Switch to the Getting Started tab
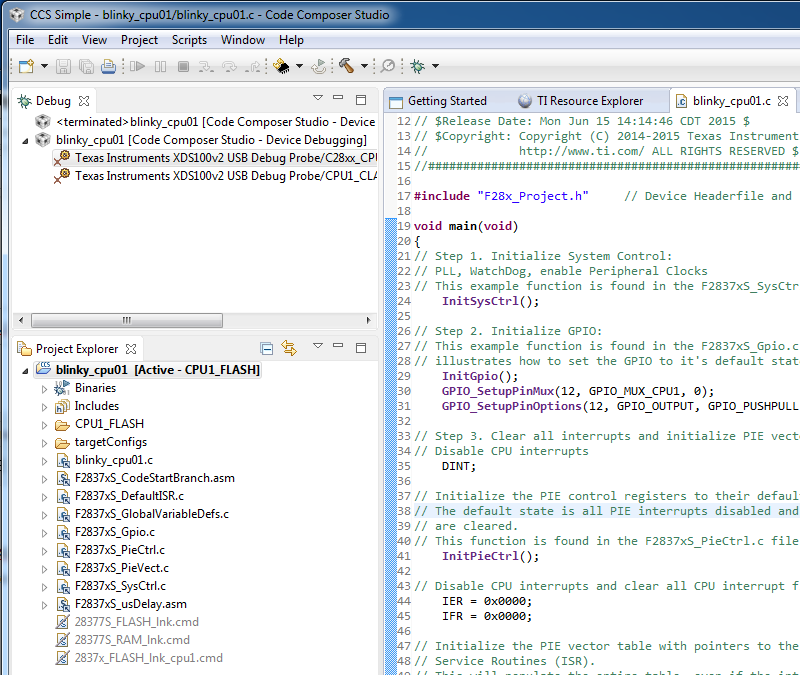This screenshot has height=675, width=800. point(438,101)
